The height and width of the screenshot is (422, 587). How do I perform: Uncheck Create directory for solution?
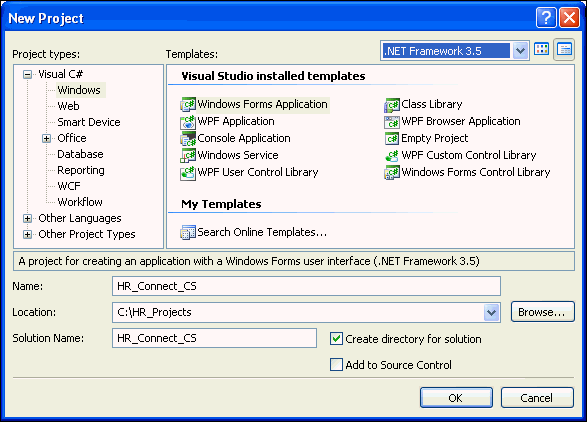tap(336, 339)
